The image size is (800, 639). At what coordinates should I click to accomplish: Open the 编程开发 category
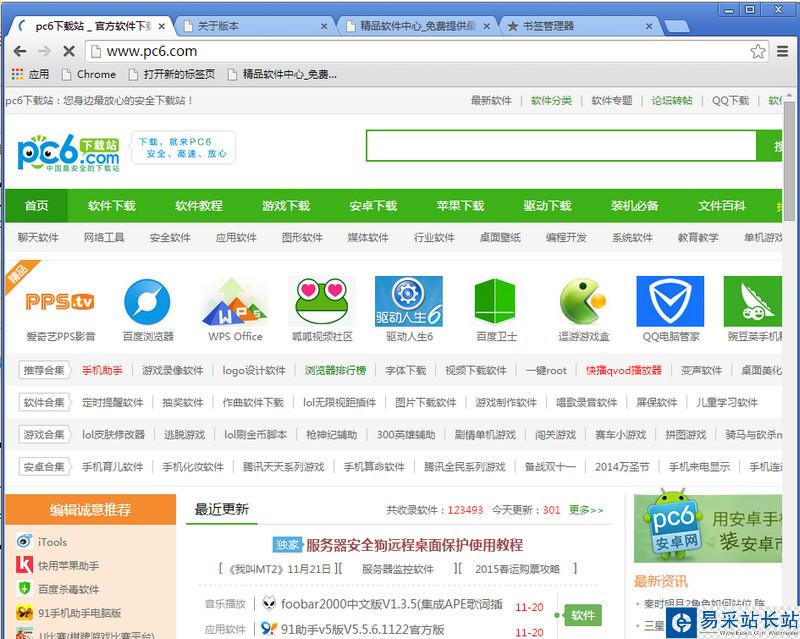(x=566, y=237)
